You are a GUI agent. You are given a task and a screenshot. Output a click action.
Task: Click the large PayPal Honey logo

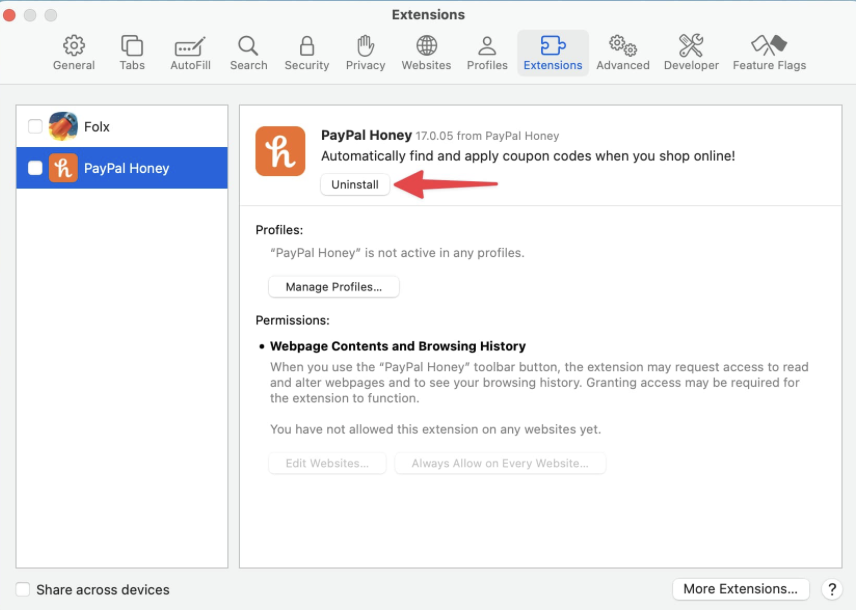(x=280, y=151)
